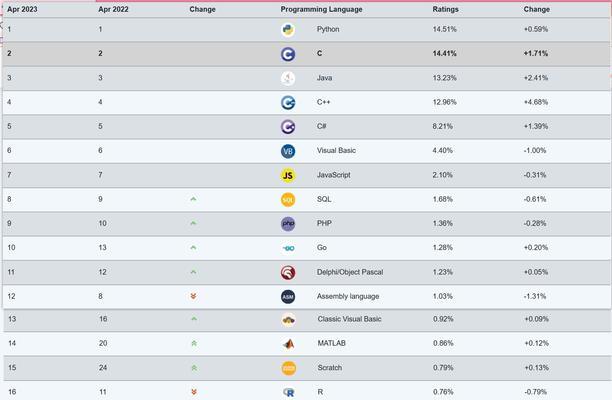
Task: Click the Delphi/Object Pascal red icon
Action: point(288,272)
